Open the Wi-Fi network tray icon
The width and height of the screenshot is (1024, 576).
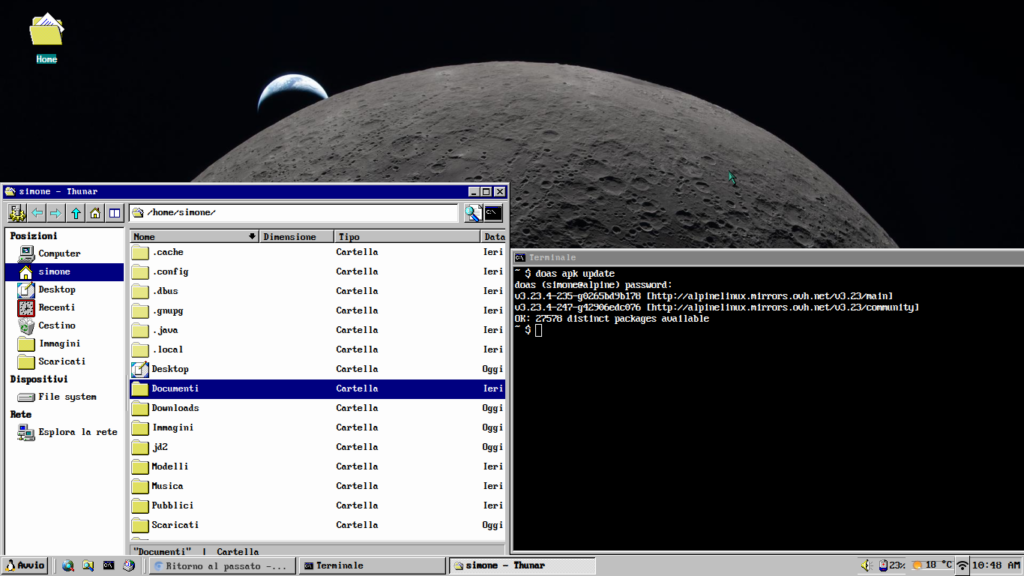963,566
